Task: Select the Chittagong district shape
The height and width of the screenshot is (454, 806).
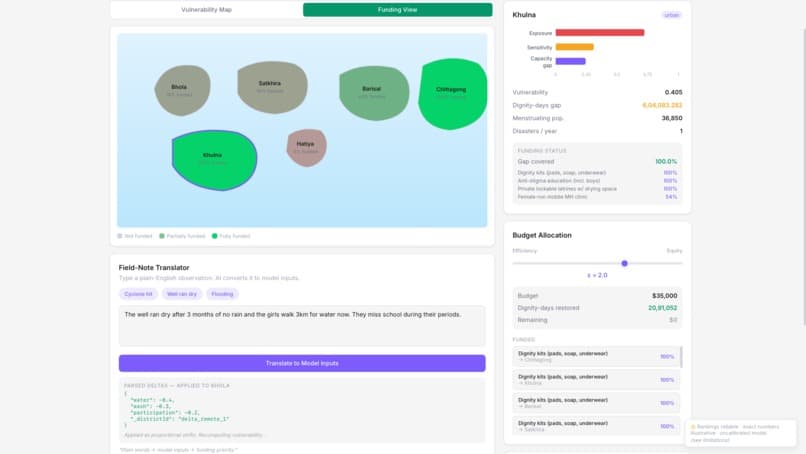Action: tap(452, 94)
